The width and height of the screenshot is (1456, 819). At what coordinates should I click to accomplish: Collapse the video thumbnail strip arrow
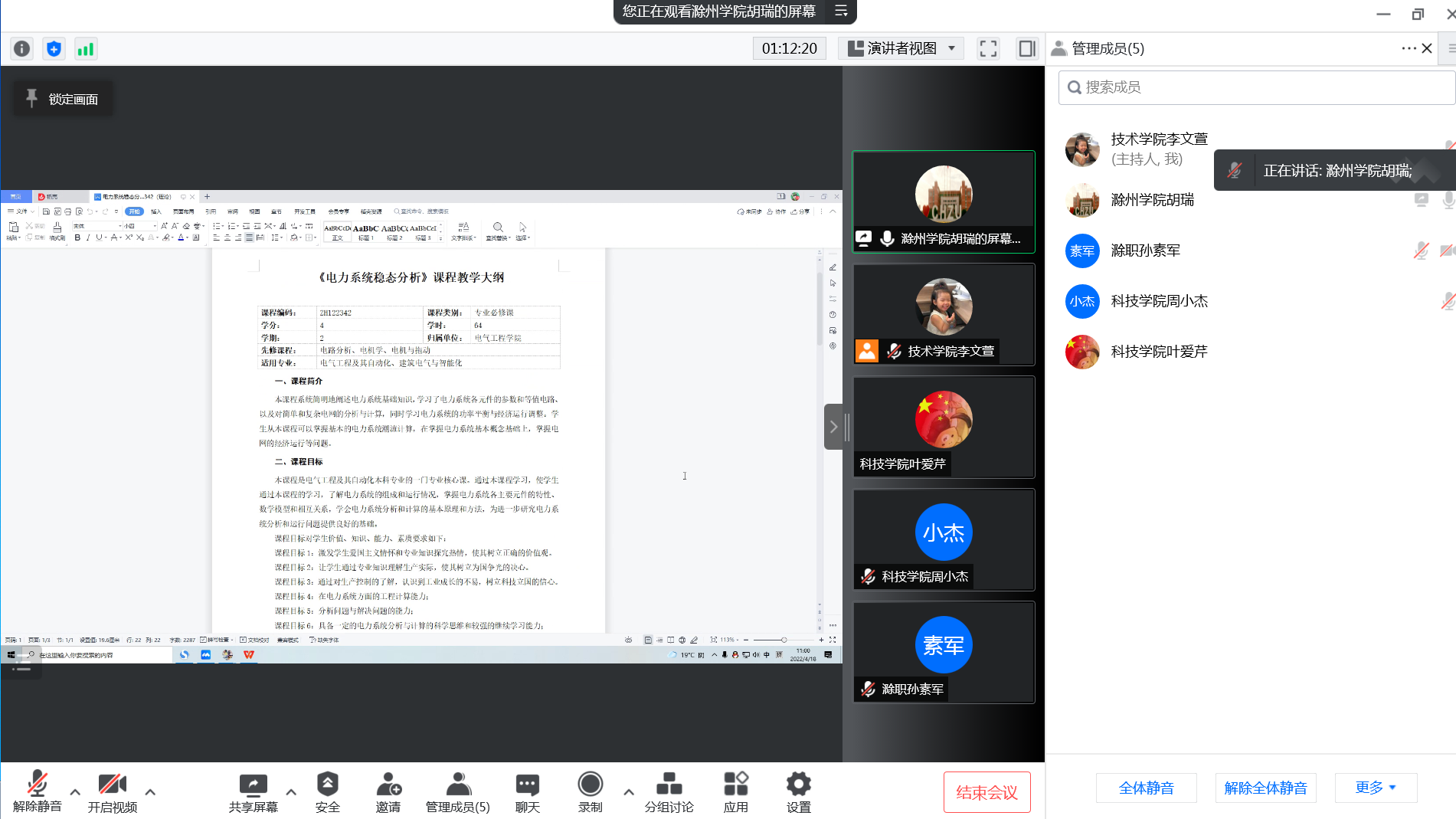coord(833,427)
